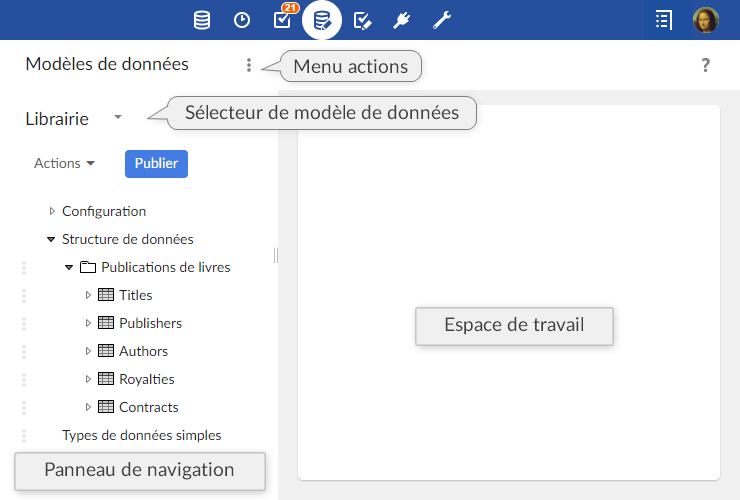Open the Actions dropdown menu
The width and height of the screenshot is (740, 500).
click(64, 163)
